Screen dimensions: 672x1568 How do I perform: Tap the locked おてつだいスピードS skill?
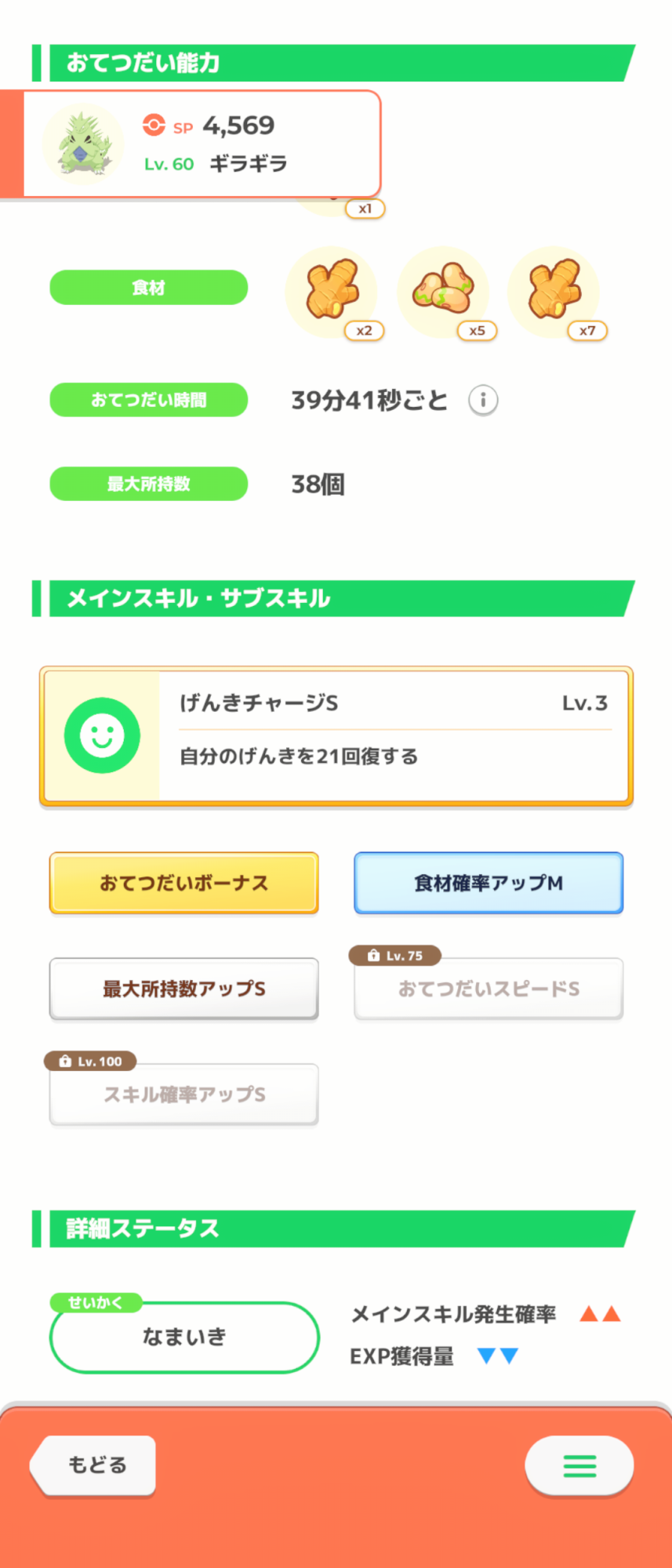click(x=489, y=989)
